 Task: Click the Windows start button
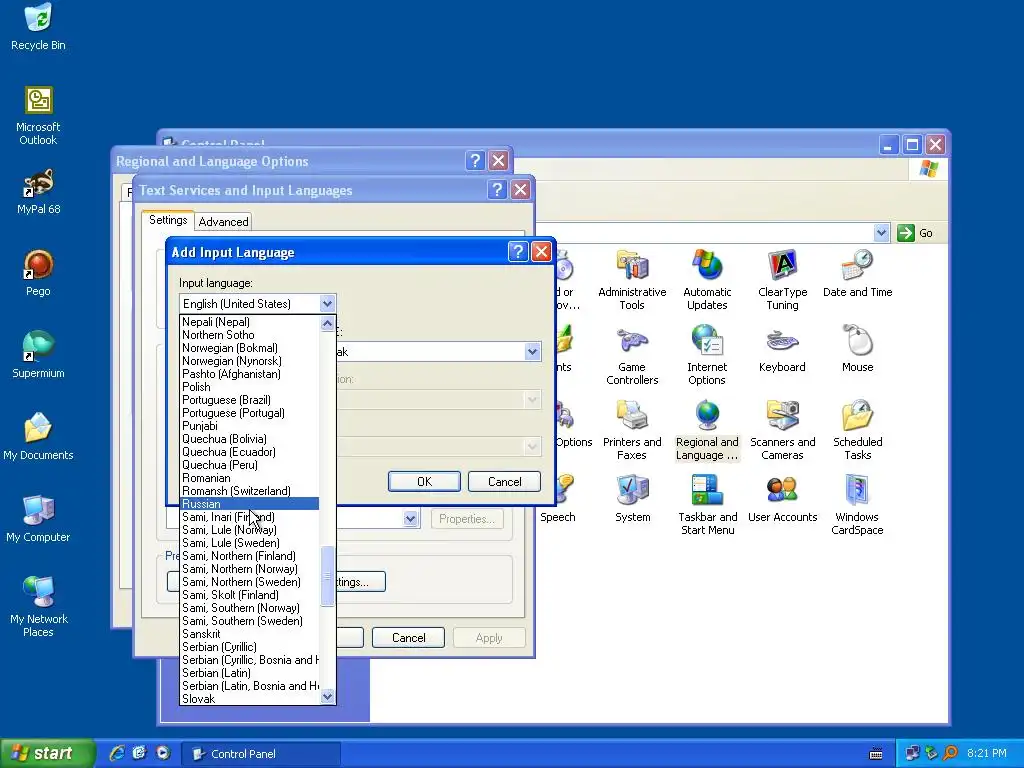(x=47, y=753)
